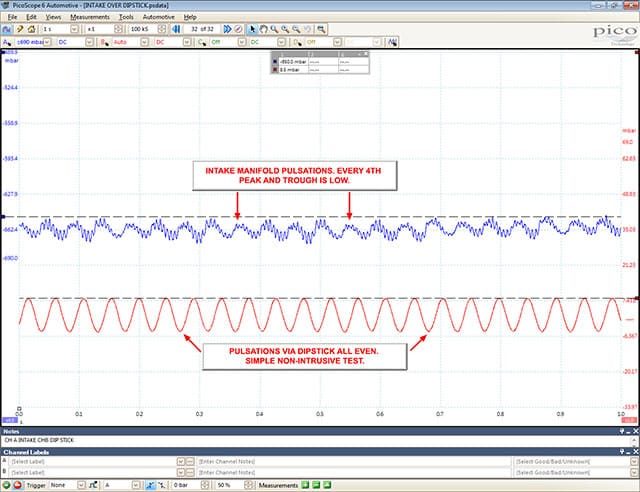Expand Channel B DC coupling dropdown

point(187,42)
